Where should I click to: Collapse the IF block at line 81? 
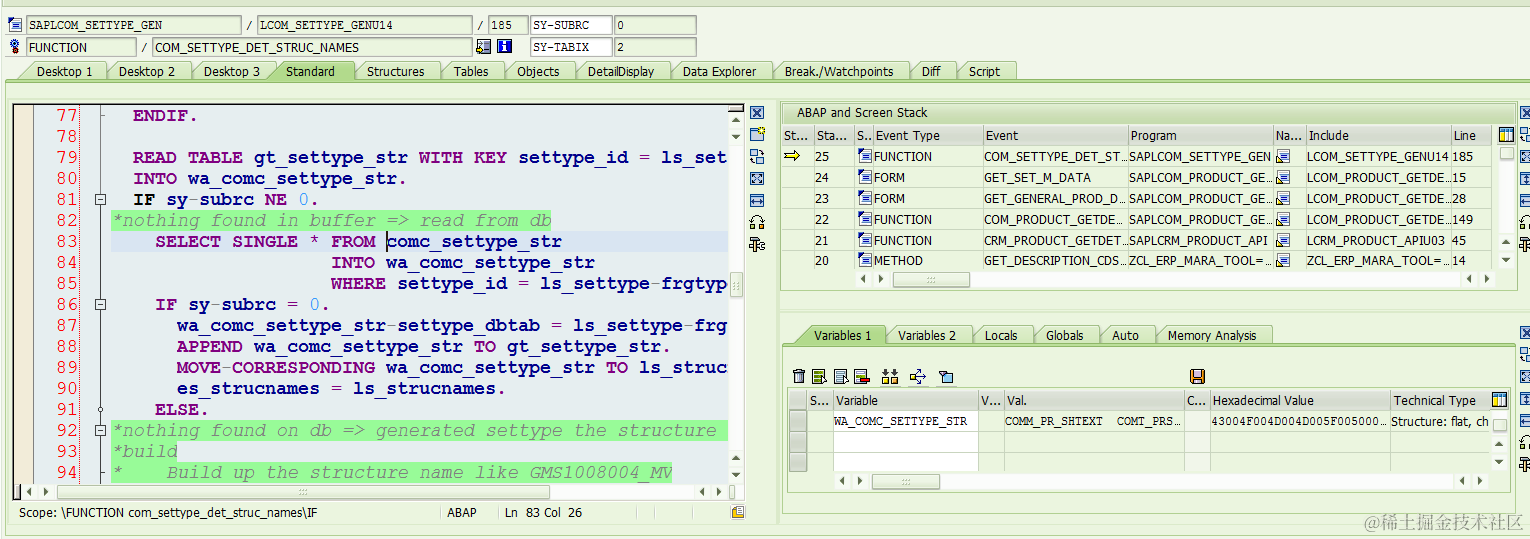tap(100, 200)
